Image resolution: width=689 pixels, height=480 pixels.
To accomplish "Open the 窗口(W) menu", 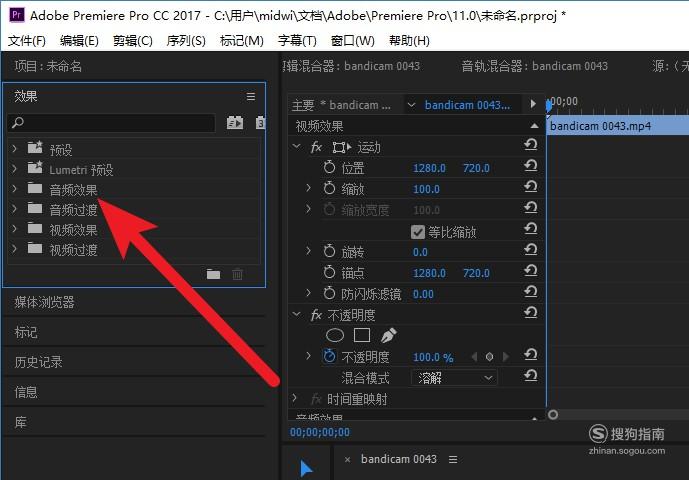I will pyautogui.click(x=352, y=41).
